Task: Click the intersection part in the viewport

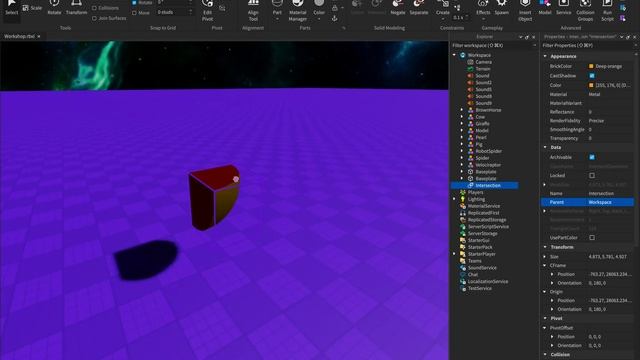Action: pos(213,198)
